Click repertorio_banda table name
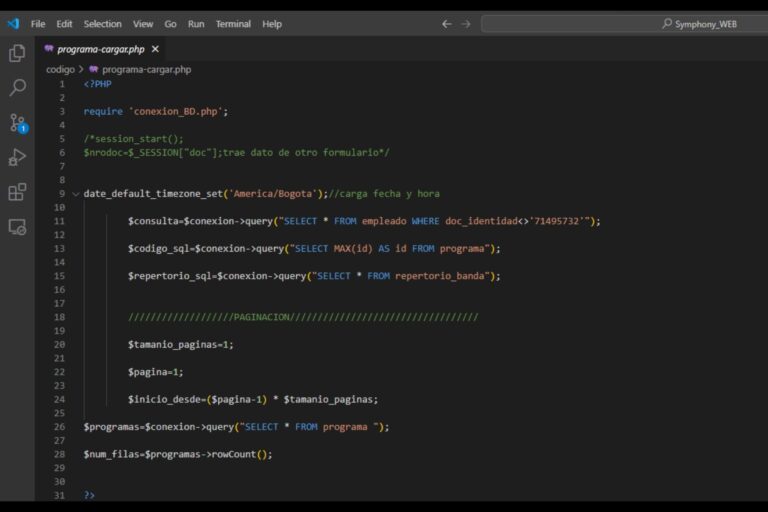Image resolution: width=768 pixels, height=512 pixels. [440, 276]
